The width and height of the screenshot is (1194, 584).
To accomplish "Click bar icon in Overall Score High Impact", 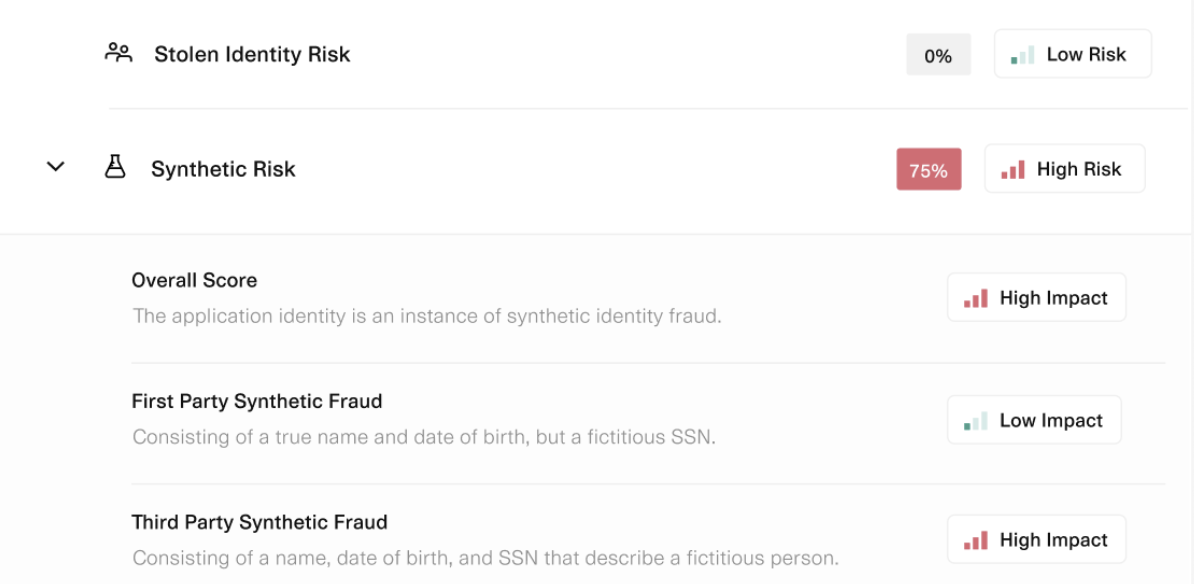I will click(x=976, y=298).
